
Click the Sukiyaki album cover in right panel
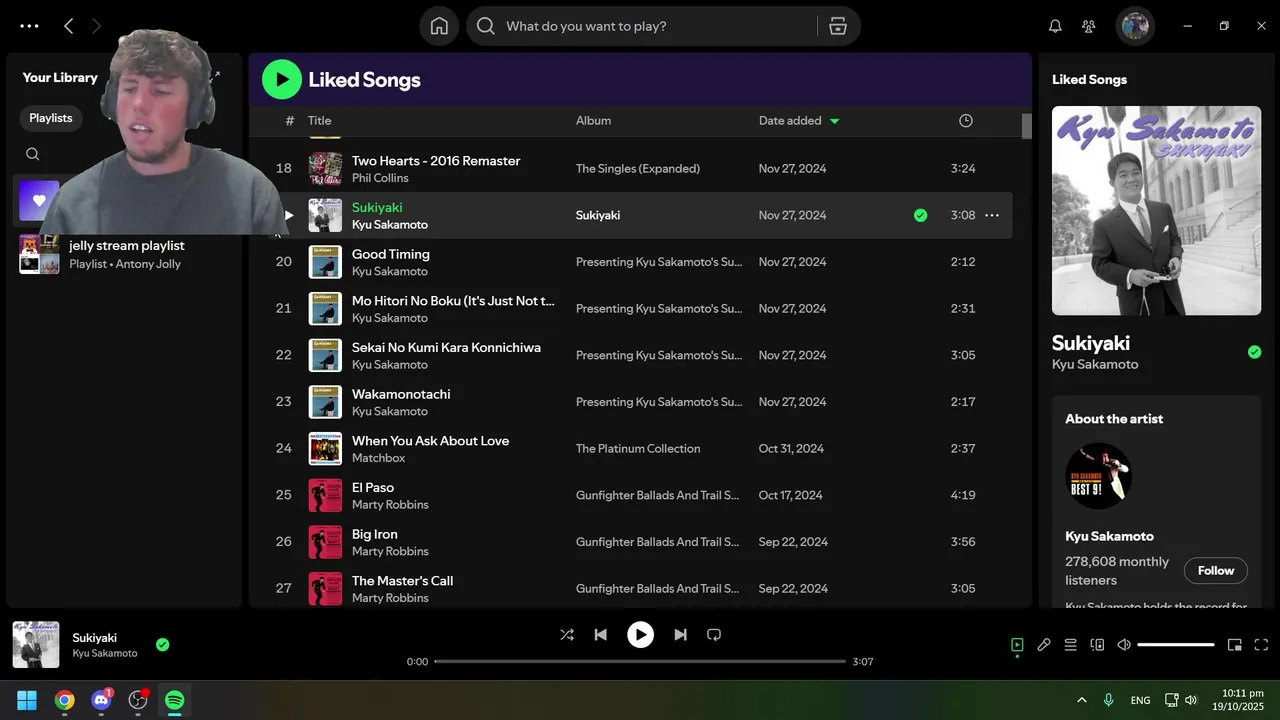[x=1156, y=210]
